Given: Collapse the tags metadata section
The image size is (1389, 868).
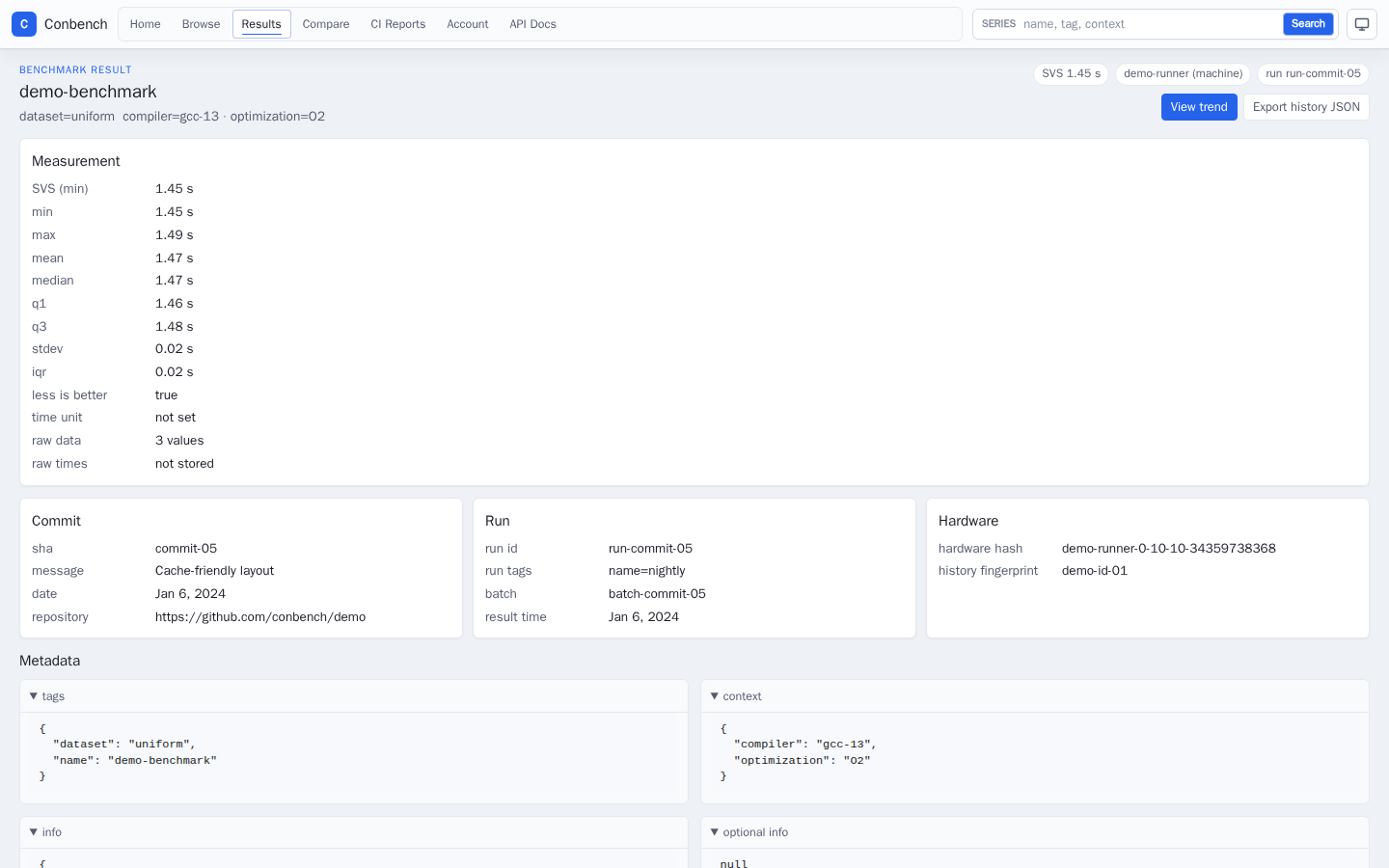Looking at the screenshot, I should click(354, 696).
